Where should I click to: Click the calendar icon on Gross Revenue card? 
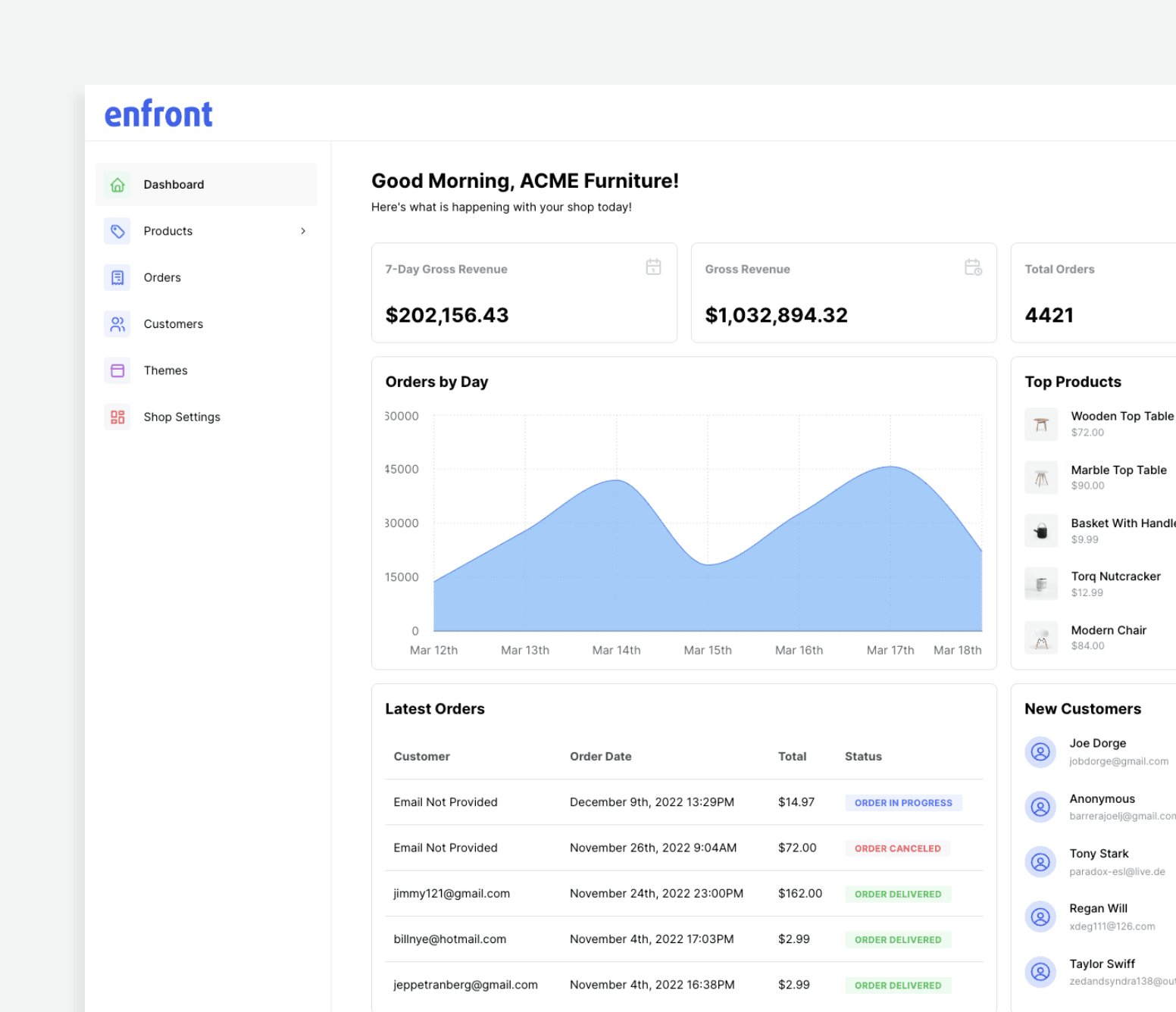(x=973, y=267)
